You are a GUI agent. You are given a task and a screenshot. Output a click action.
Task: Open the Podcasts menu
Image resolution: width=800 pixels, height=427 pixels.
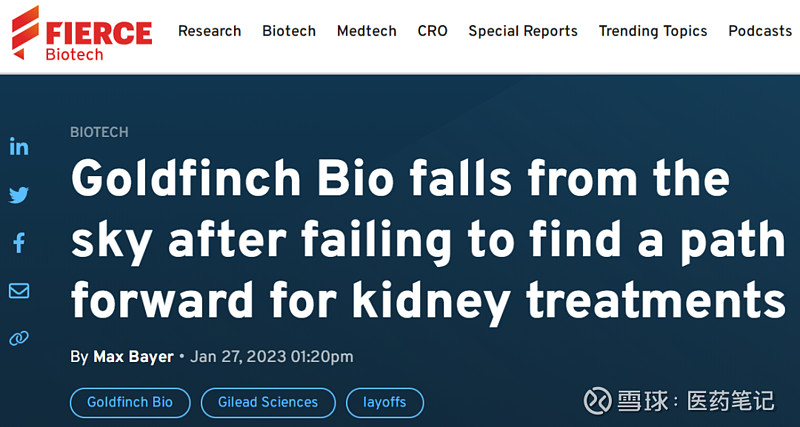pyautogui.click(x=760, y=31)
